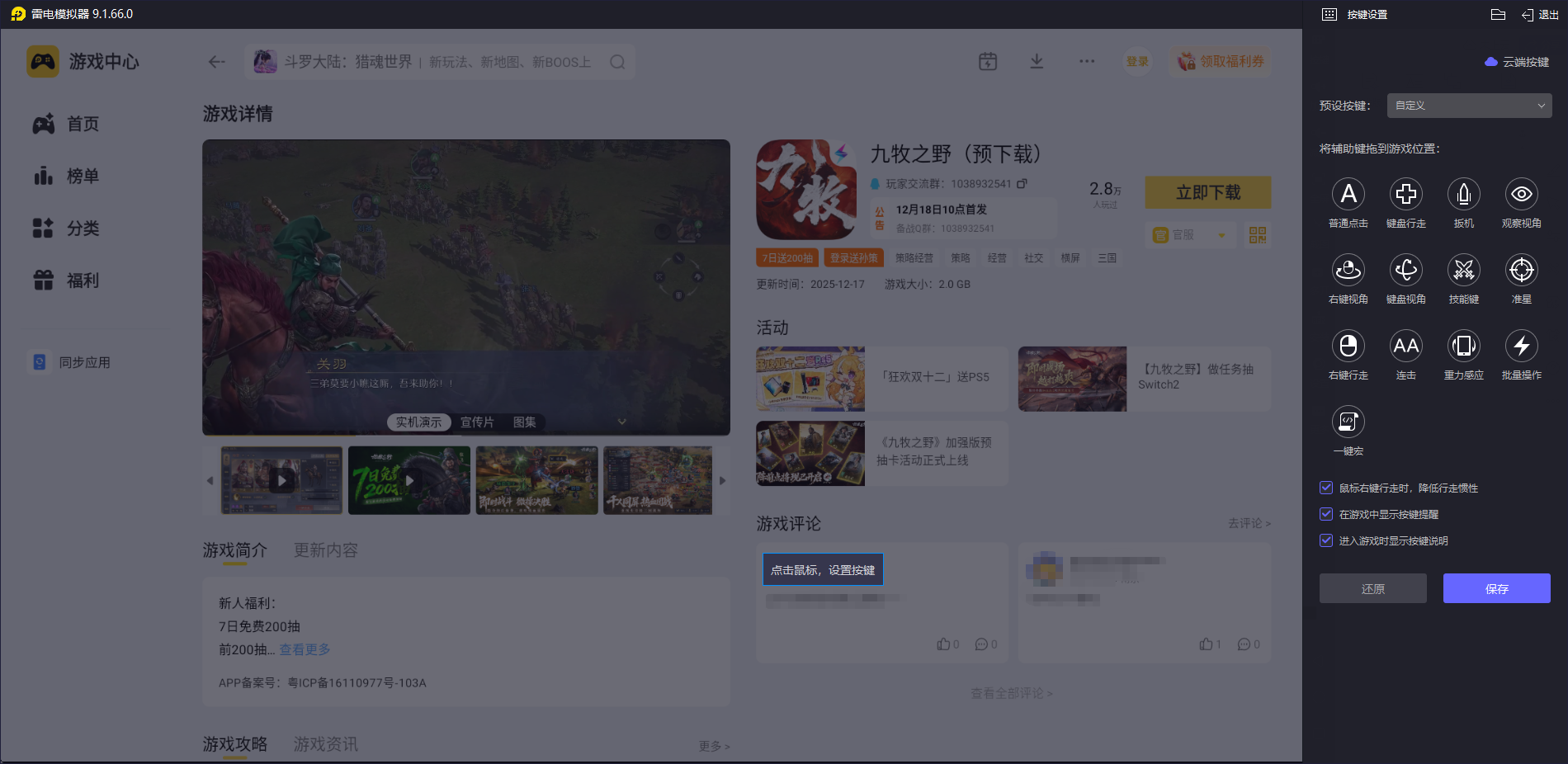
Task: Show previous screenshot thumbnails
Action: point(210,480)
